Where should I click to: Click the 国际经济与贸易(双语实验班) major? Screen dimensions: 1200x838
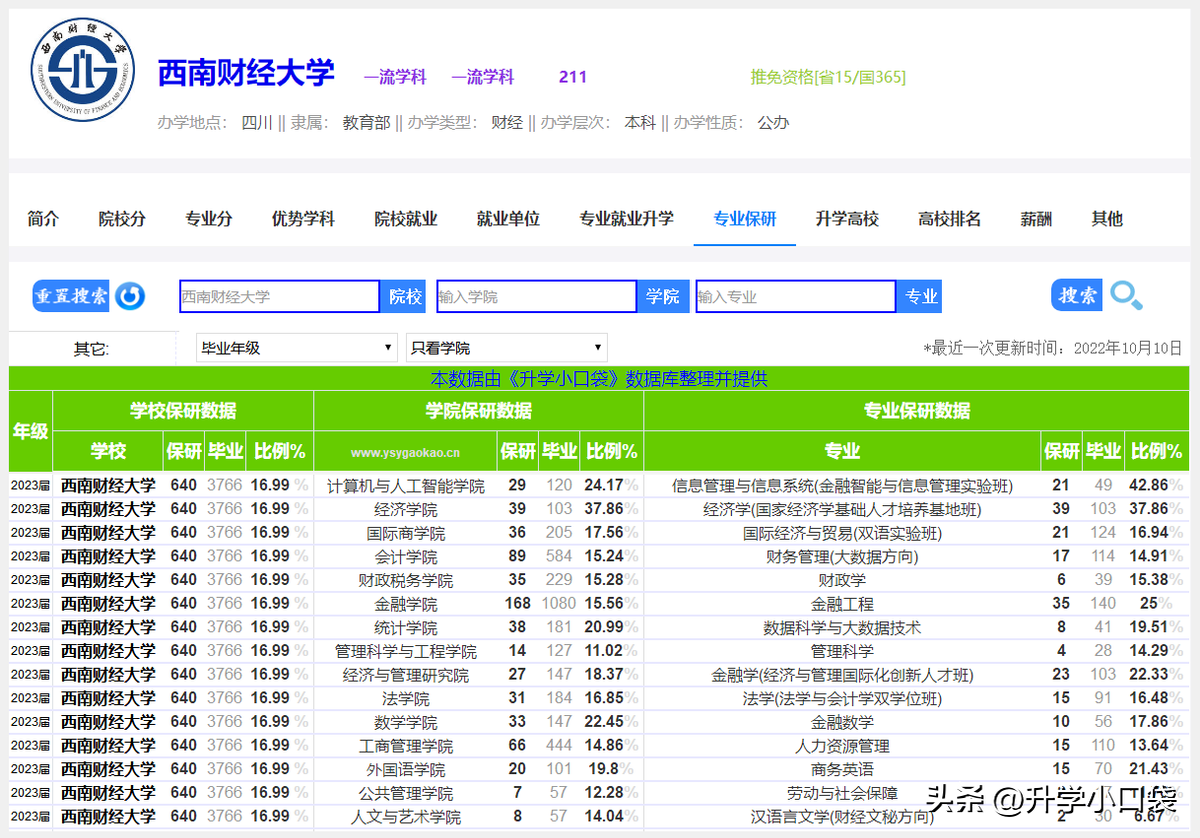tap(842, 533)
